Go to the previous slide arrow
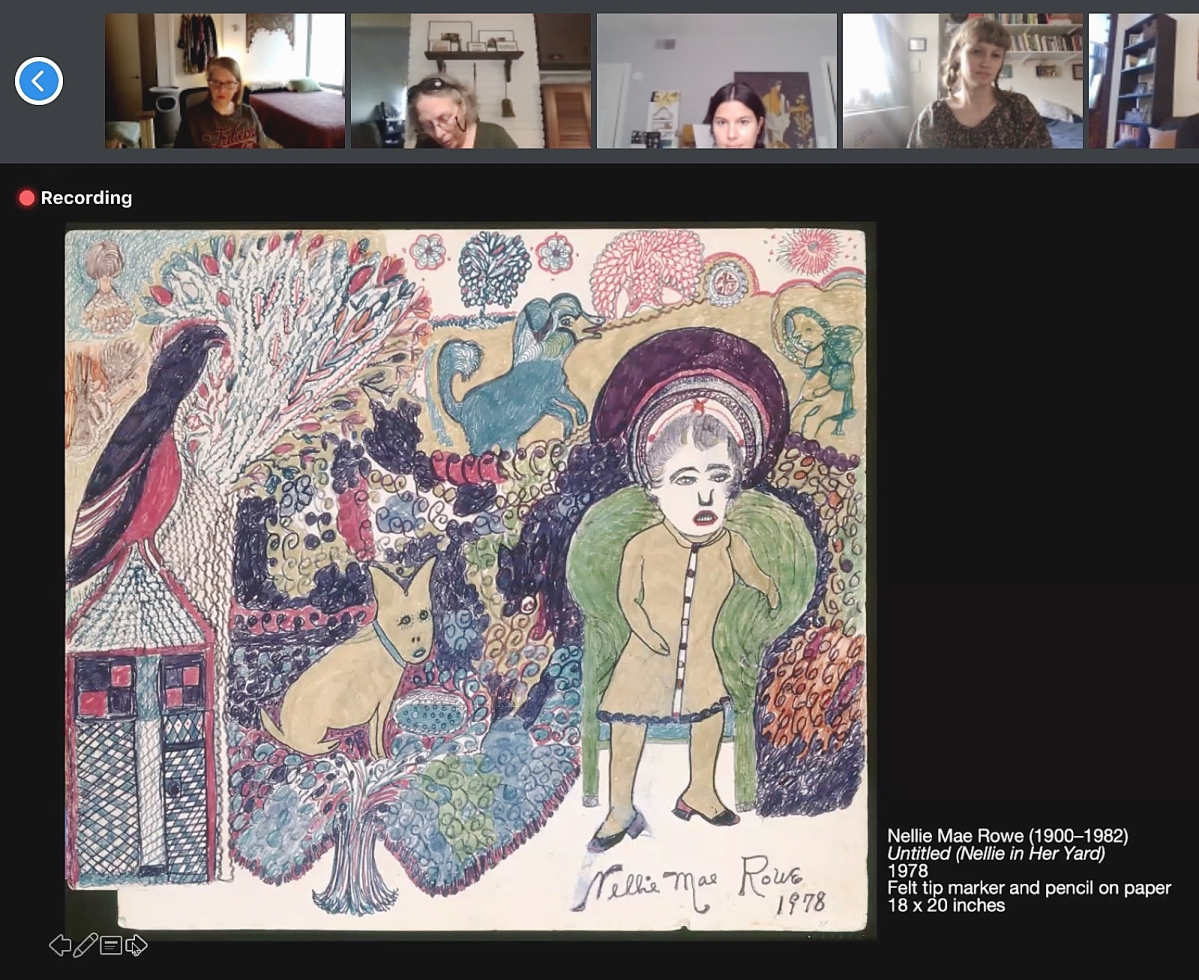Viewport: 1199px width, 980px height. tap(60, 946)
